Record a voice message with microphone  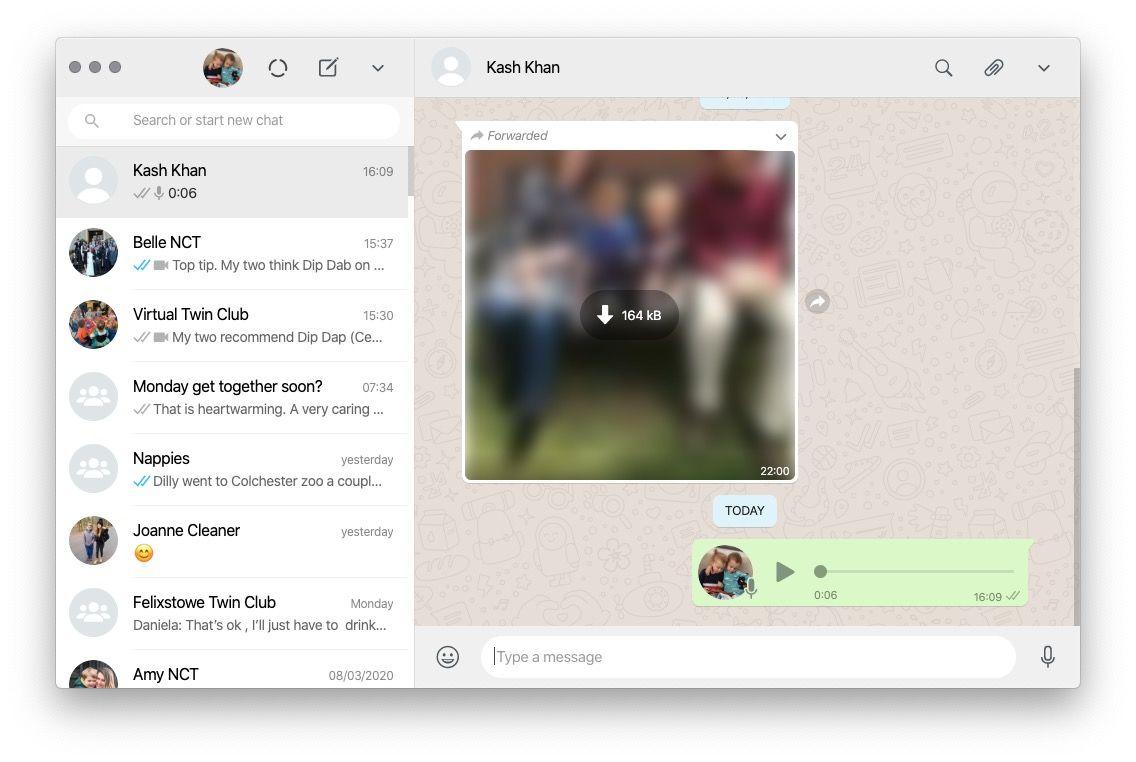1047,657
